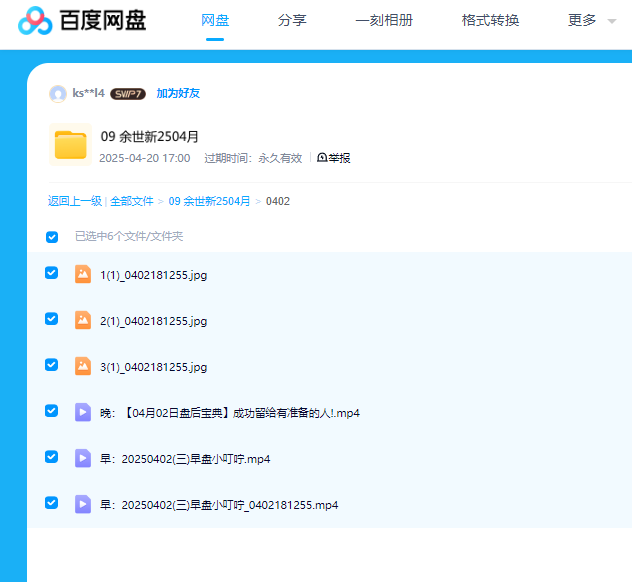Image resolution: width=632 pixels, height=582 pixels.
Task: Open 09 余世新2504月 breadcrumb folder
Action: click(x=209, y=201)
